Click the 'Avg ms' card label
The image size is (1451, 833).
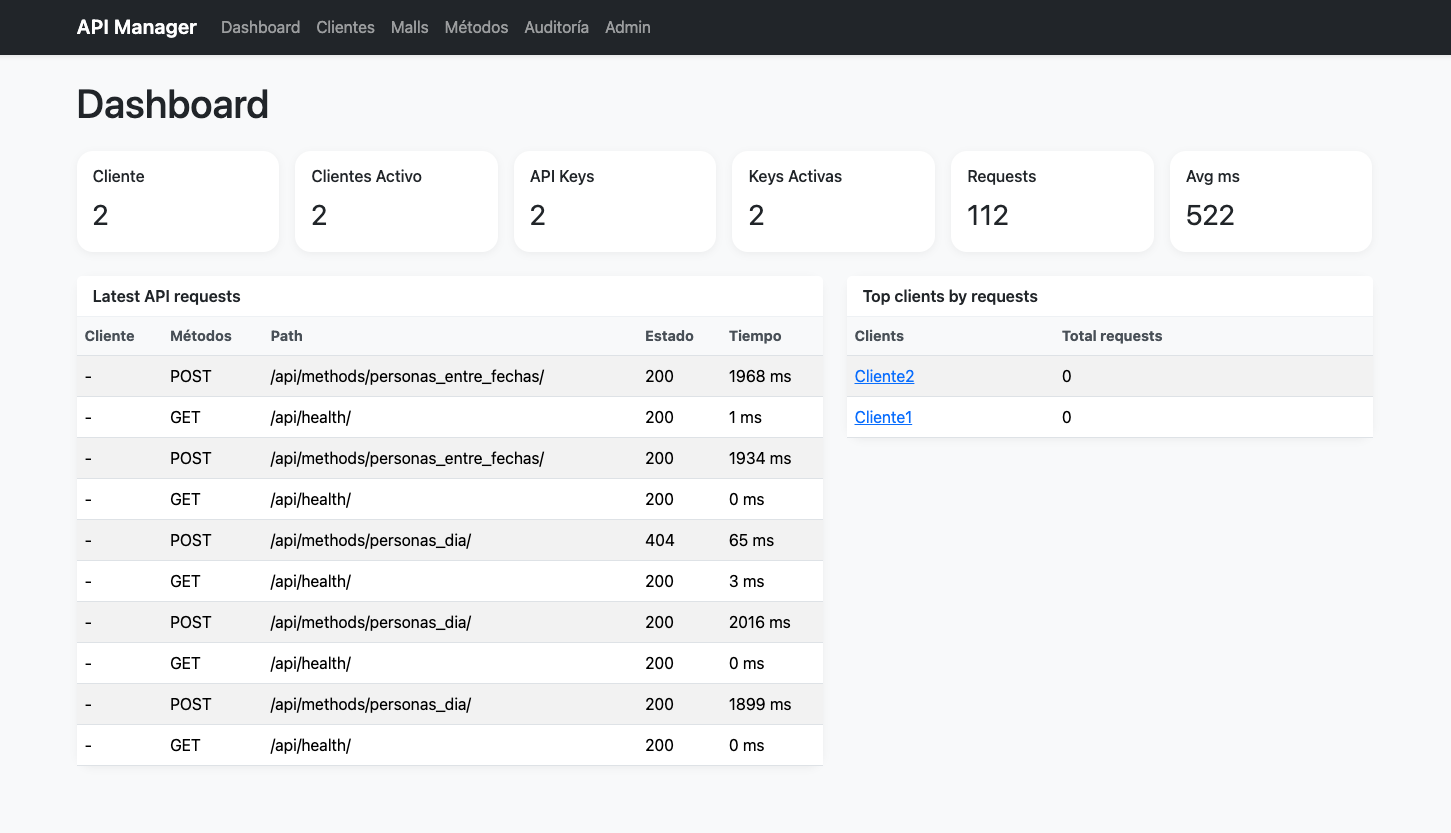1213,176
